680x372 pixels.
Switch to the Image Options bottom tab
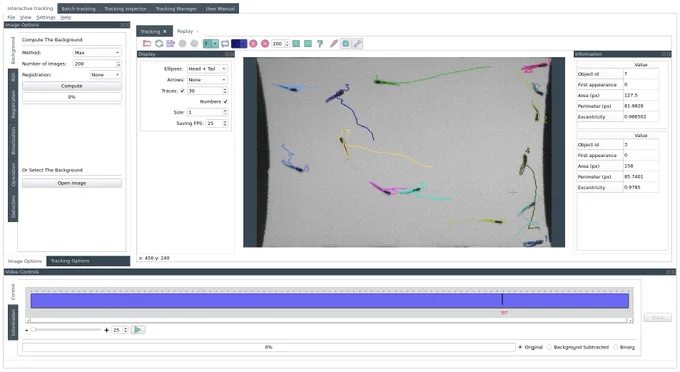click(25, 261)
